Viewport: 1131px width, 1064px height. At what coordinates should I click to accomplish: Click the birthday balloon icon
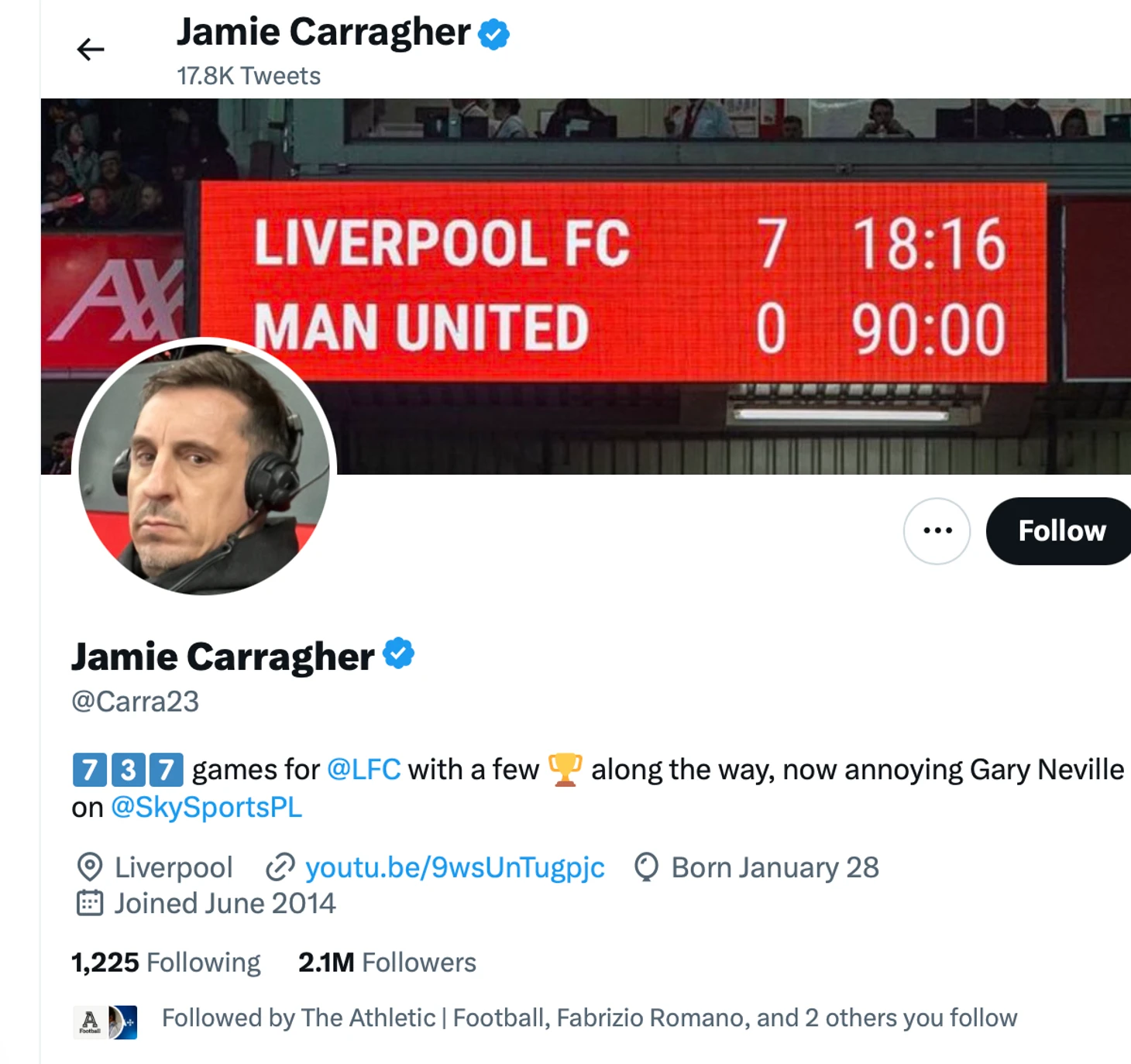click(646, 867)
